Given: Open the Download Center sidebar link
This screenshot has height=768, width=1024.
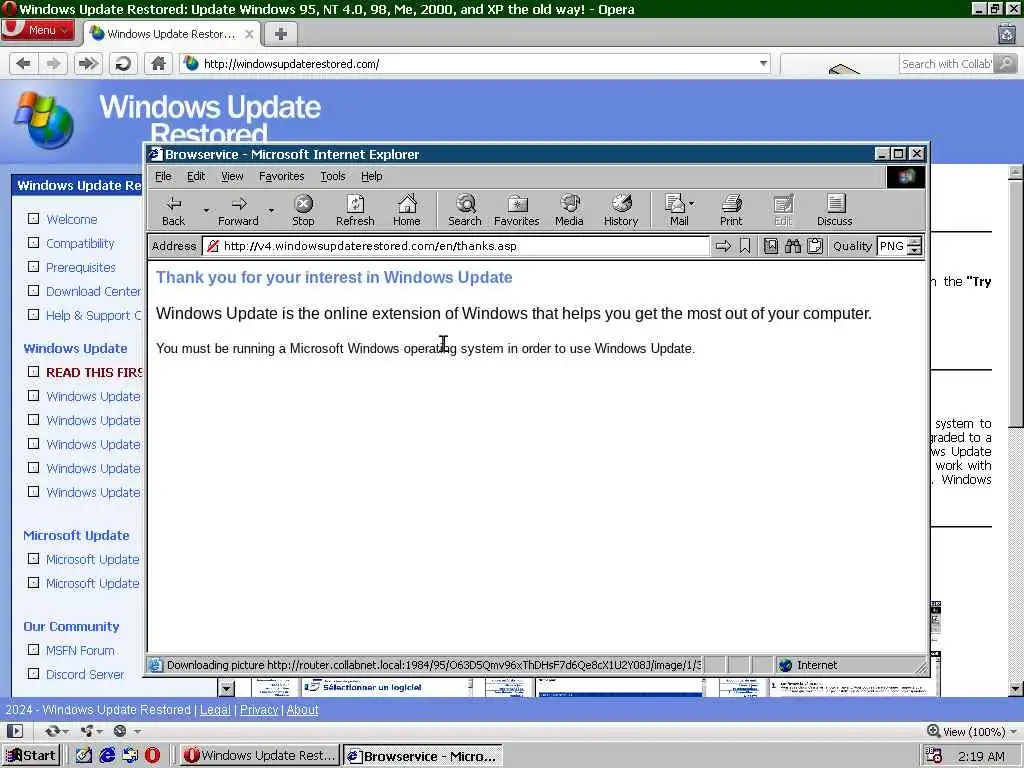Looking at the screenshot, I should click(x=93, y=291).
